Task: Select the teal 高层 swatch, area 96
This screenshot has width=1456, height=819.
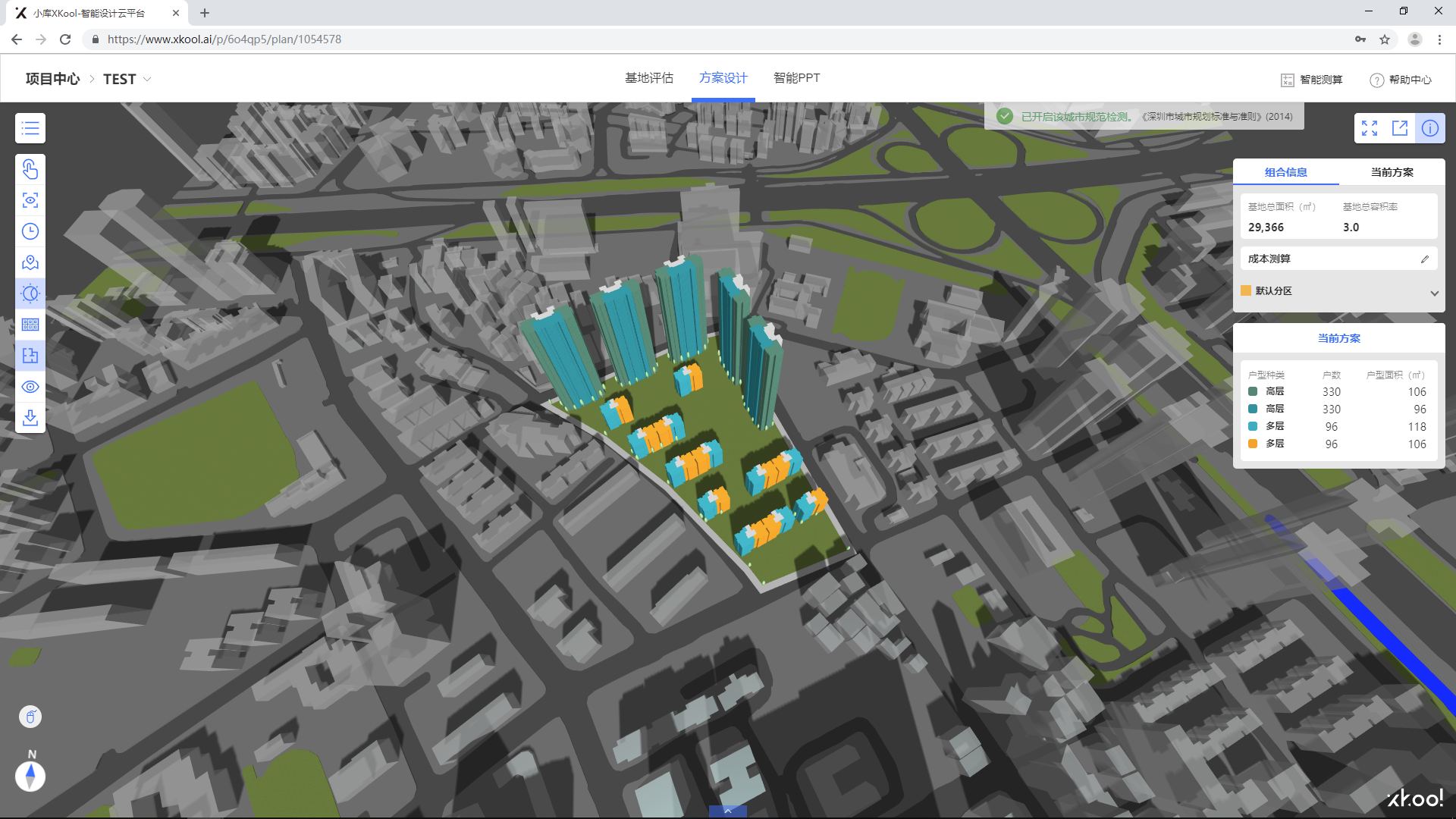Action: [1253, 409]
